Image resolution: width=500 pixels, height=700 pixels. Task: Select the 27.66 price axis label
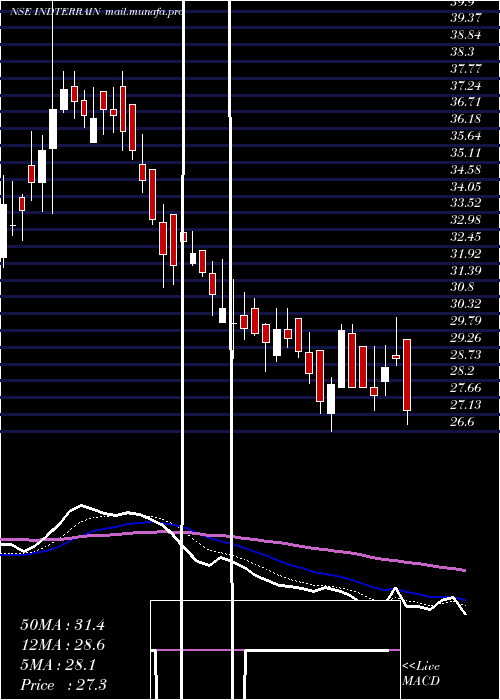click(467, 388)
